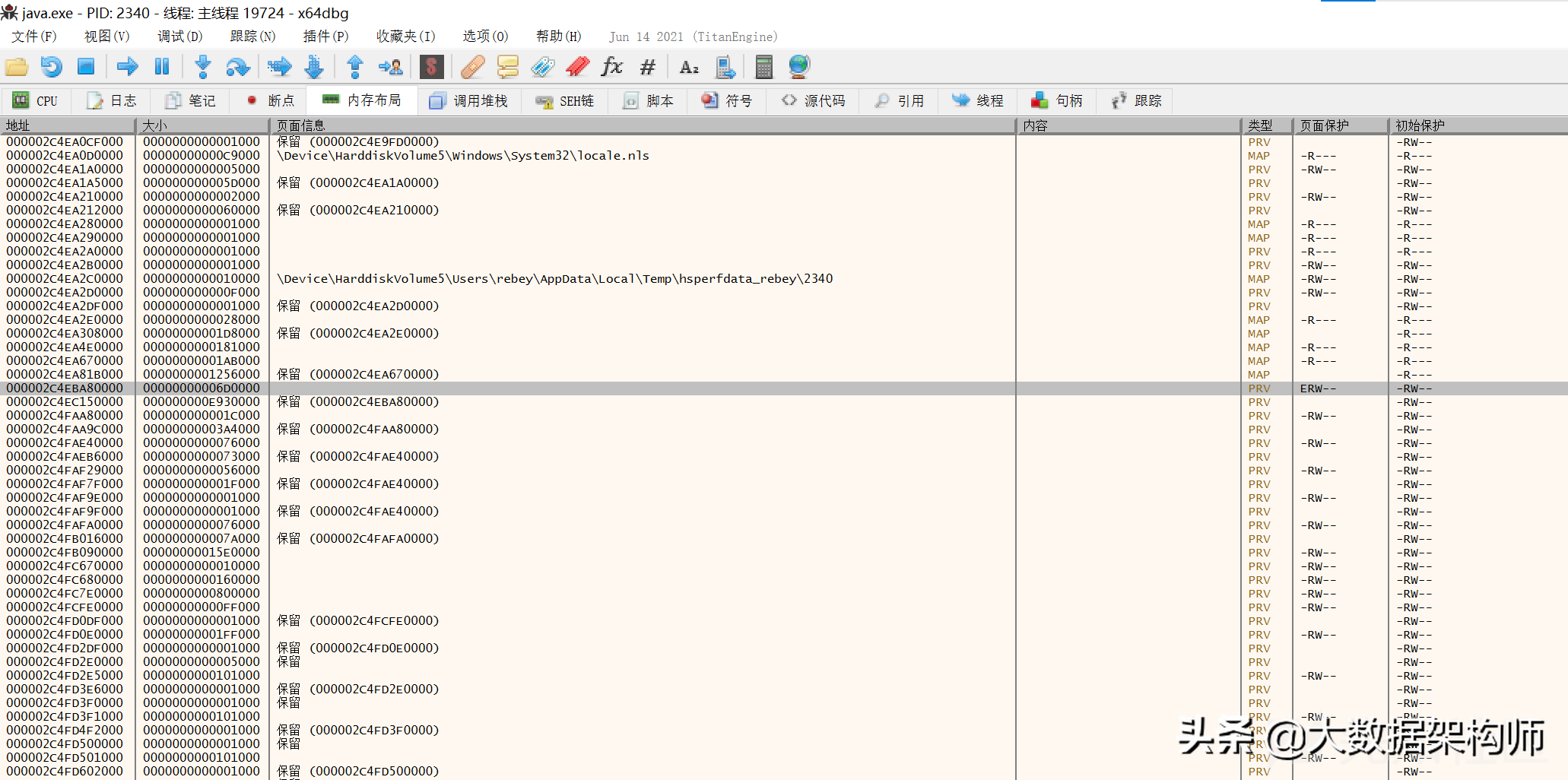The width and height of the screenshot is (1568, 780).
Task: Click the Open file folder icon
Action: coord(17,67)
